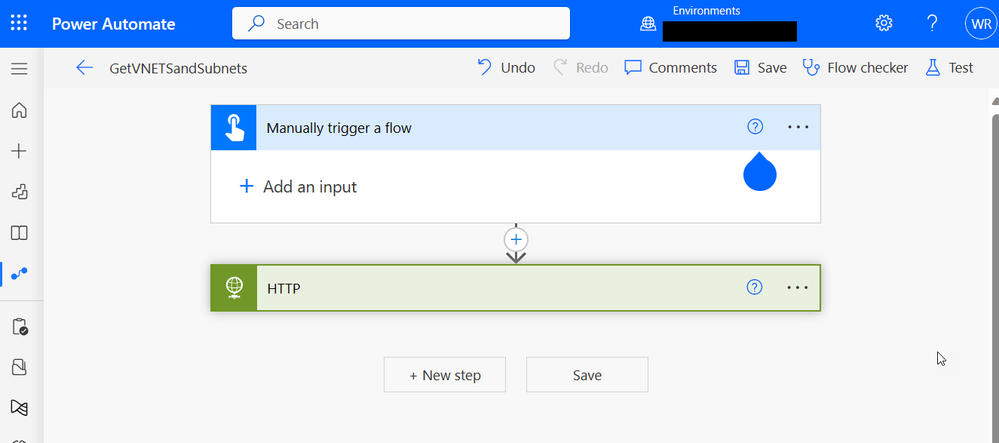Viewport: 999px width, 443px height.
Task: Click the Redo toolbar button
Action: coord(580,68)
